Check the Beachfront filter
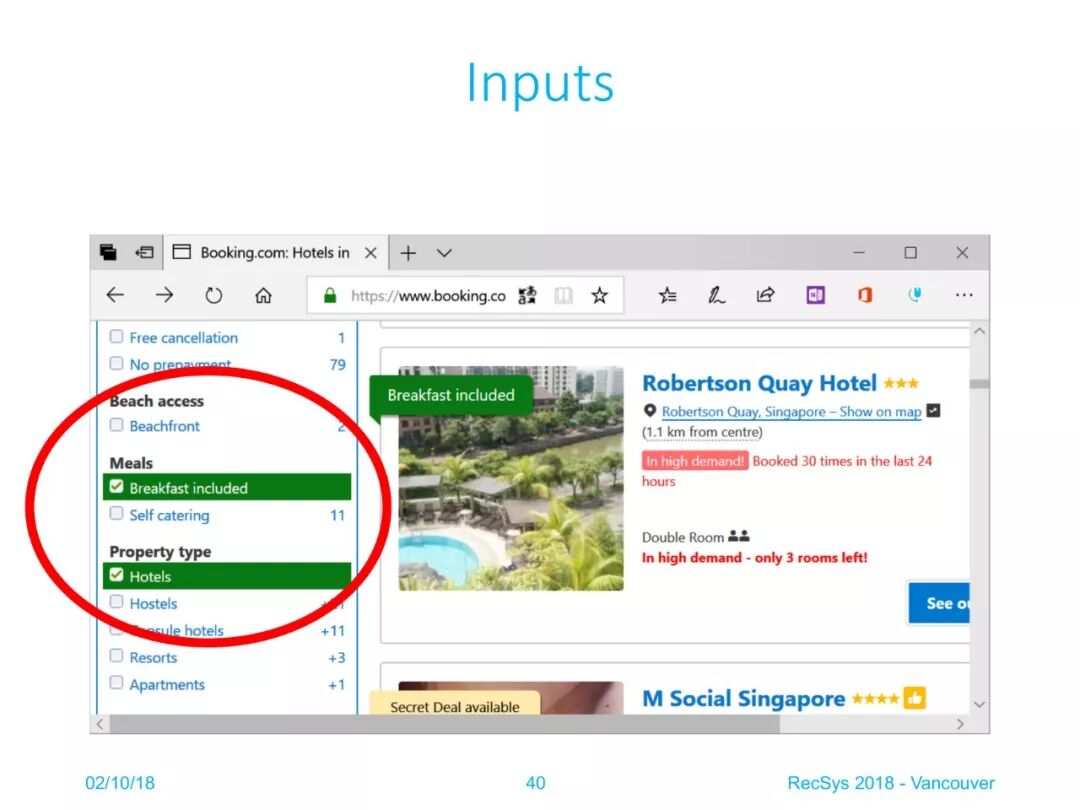This screenshot has height=810, width=1080. point(116,425)
